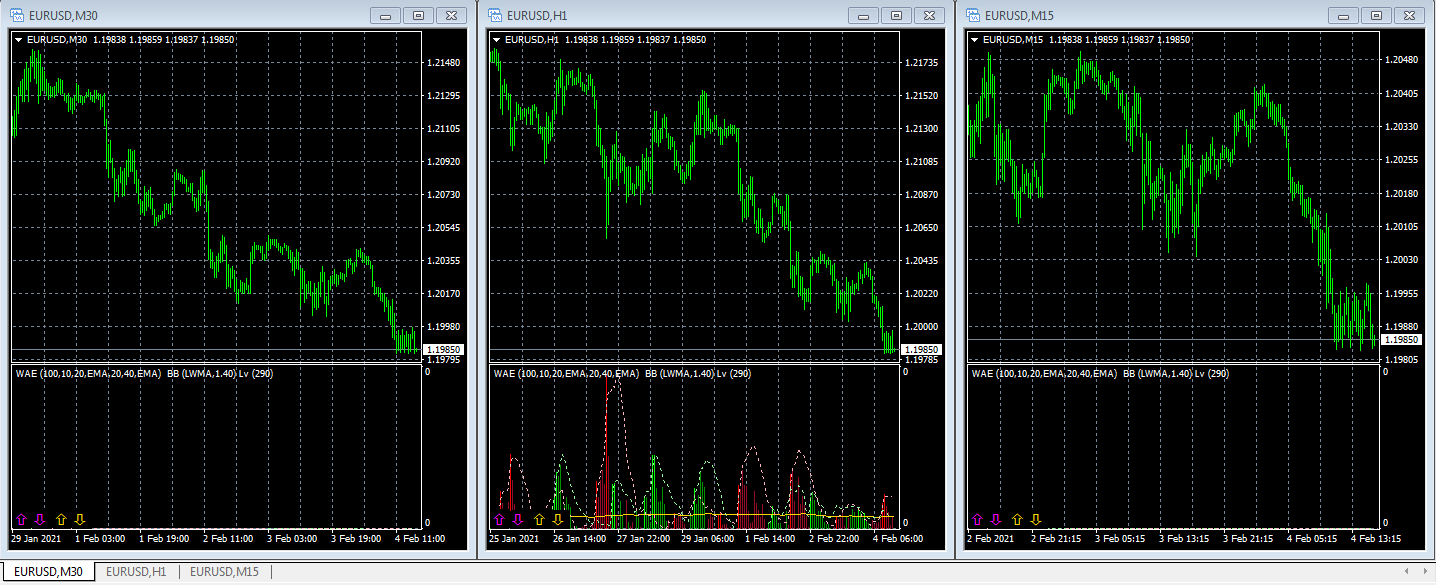Click the 1.19850 price label on M30 chart
The image size is (1436, 585).
coord(443,349)
